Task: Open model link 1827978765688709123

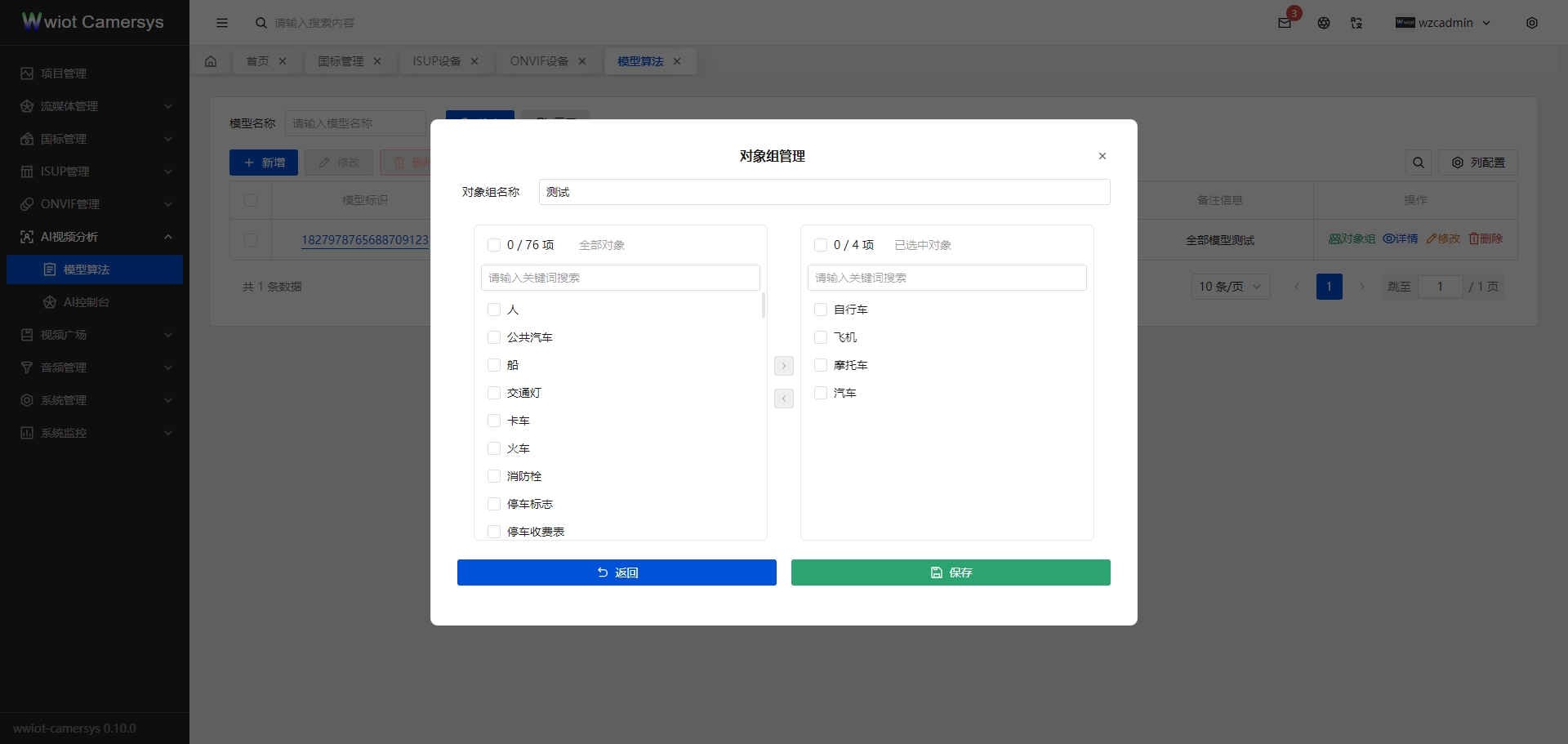Action: pyautogui.click(x=365, y=240)
